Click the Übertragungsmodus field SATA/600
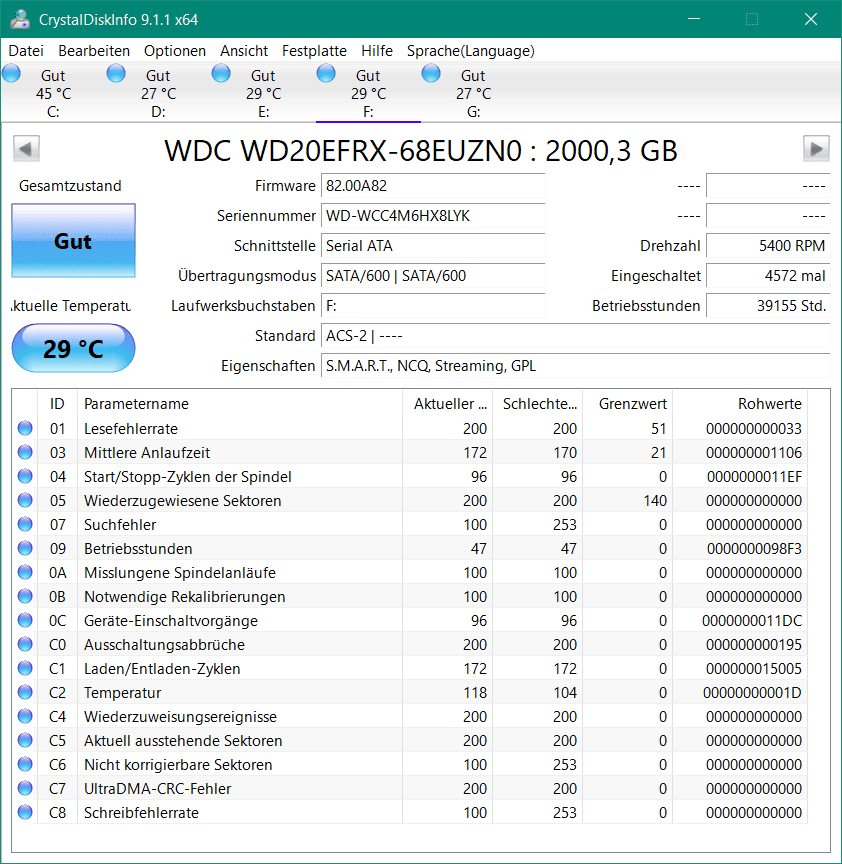 click(x=433, y=276)
